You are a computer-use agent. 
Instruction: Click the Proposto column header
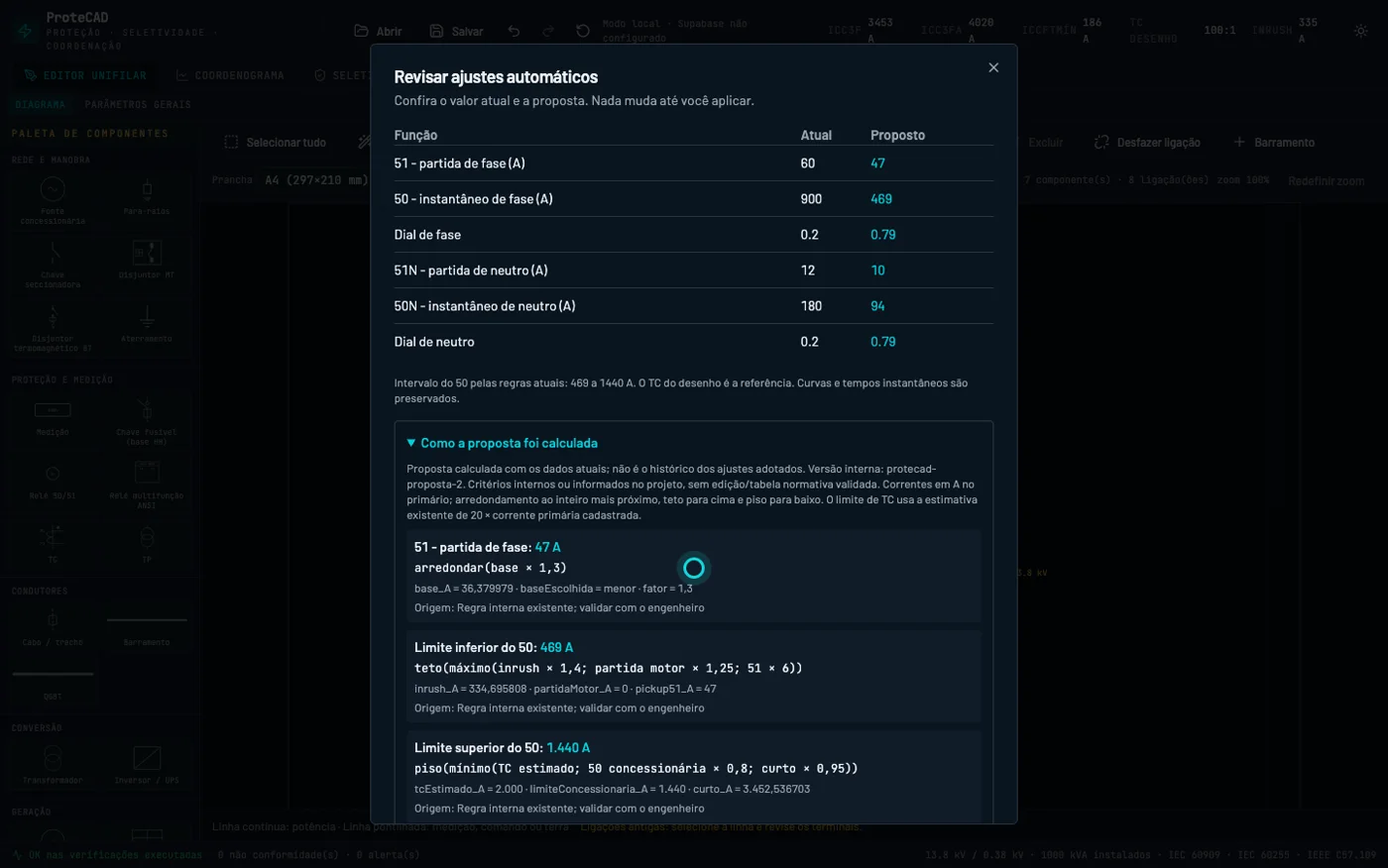point(897,135)
